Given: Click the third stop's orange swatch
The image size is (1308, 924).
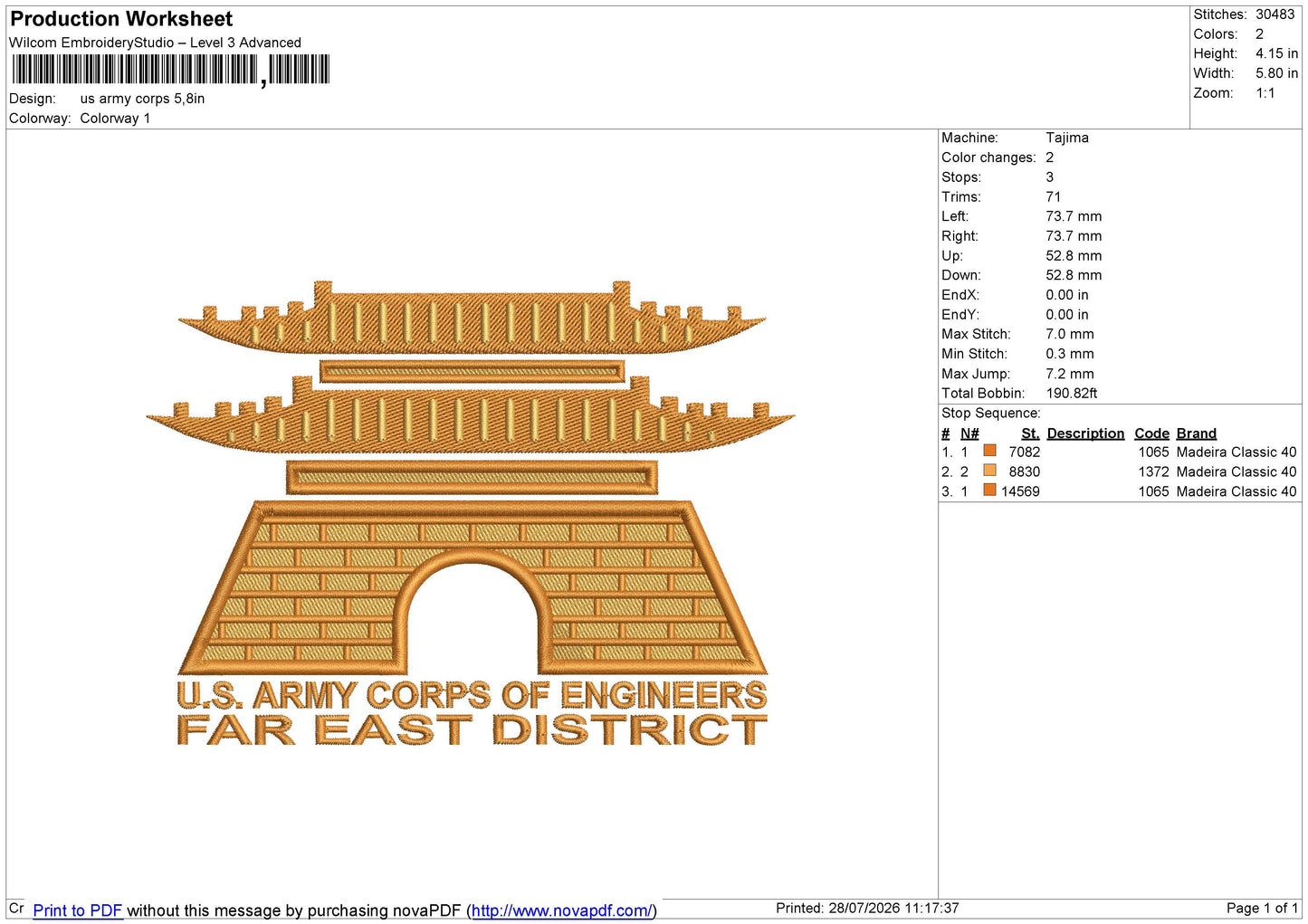Looking at the screenshot, I should [989, 491].
